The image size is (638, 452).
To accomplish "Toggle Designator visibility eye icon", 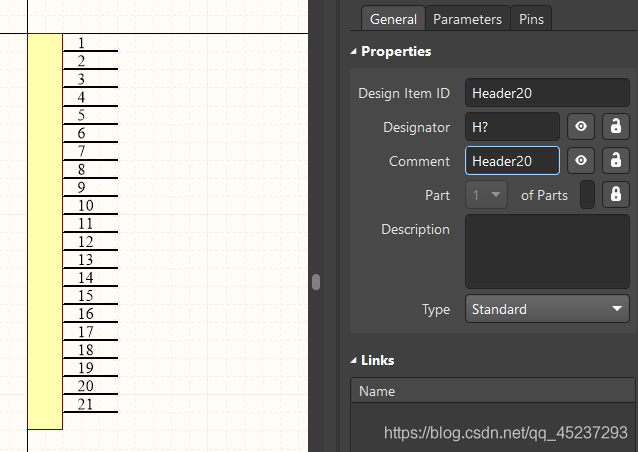I will point(581,127).
